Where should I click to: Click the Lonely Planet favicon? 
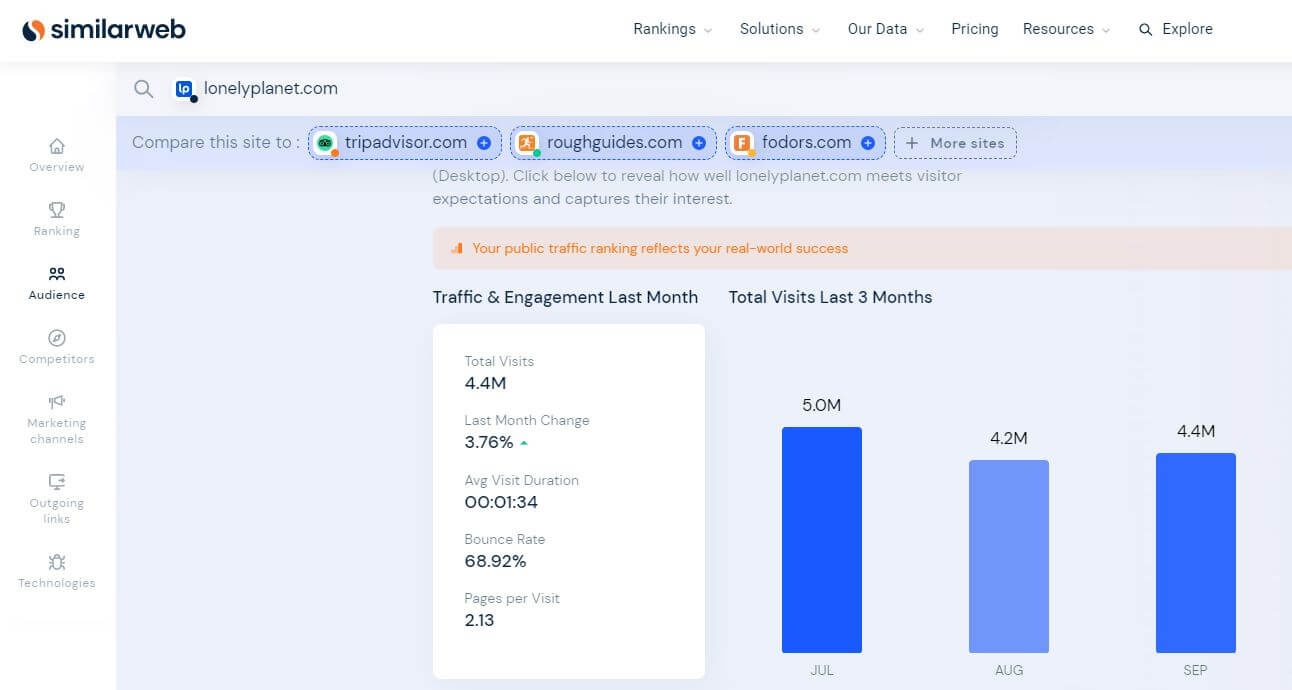(x=184, y=89)
